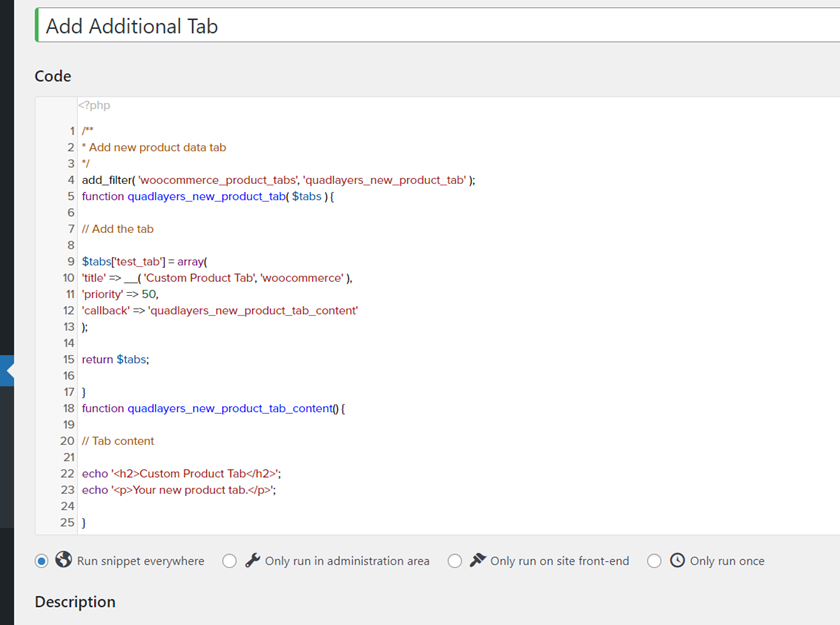Select 'Only run in administration area' radio button
The width and height of the screenshot is (840, 625).
coord(229,561)
